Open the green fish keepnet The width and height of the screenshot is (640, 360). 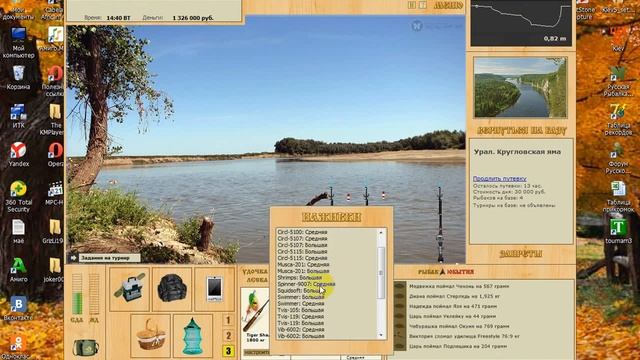pos(193,336)
